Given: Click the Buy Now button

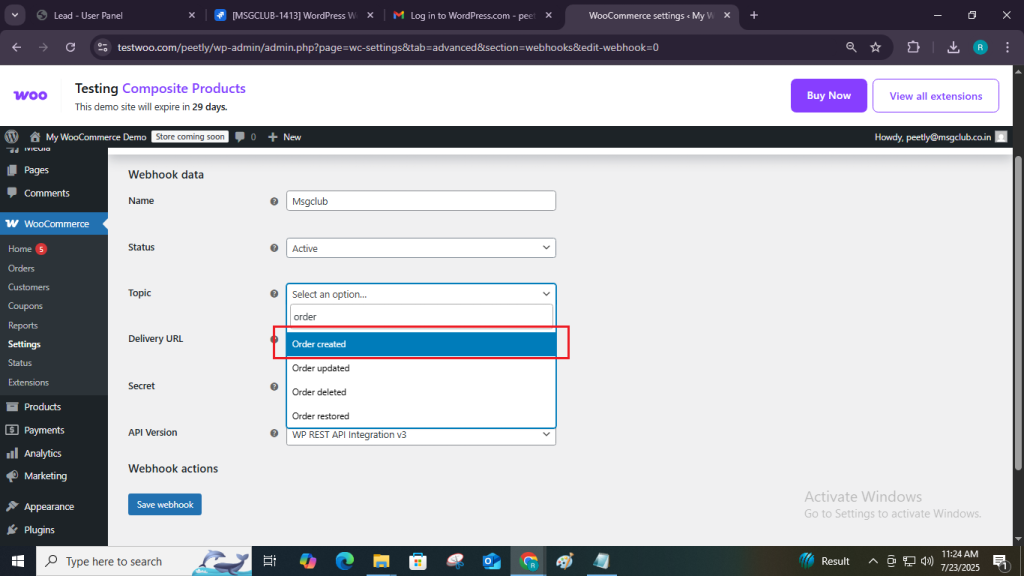Looking at the screenshot, I should 829,95.
